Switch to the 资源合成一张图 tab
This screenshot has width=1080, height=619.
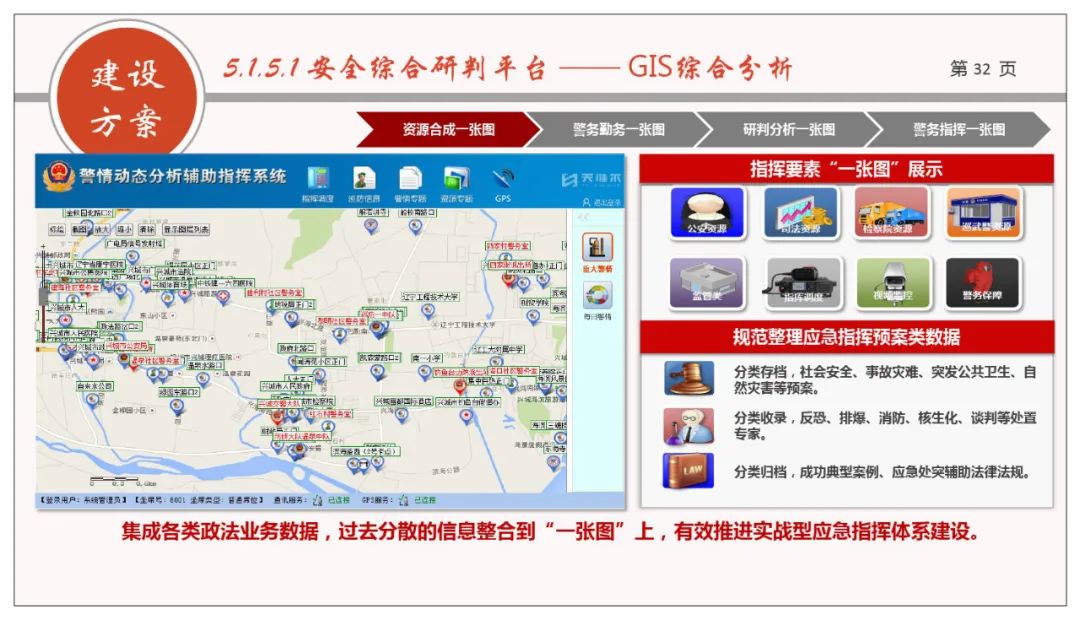(x=450, y=130)
